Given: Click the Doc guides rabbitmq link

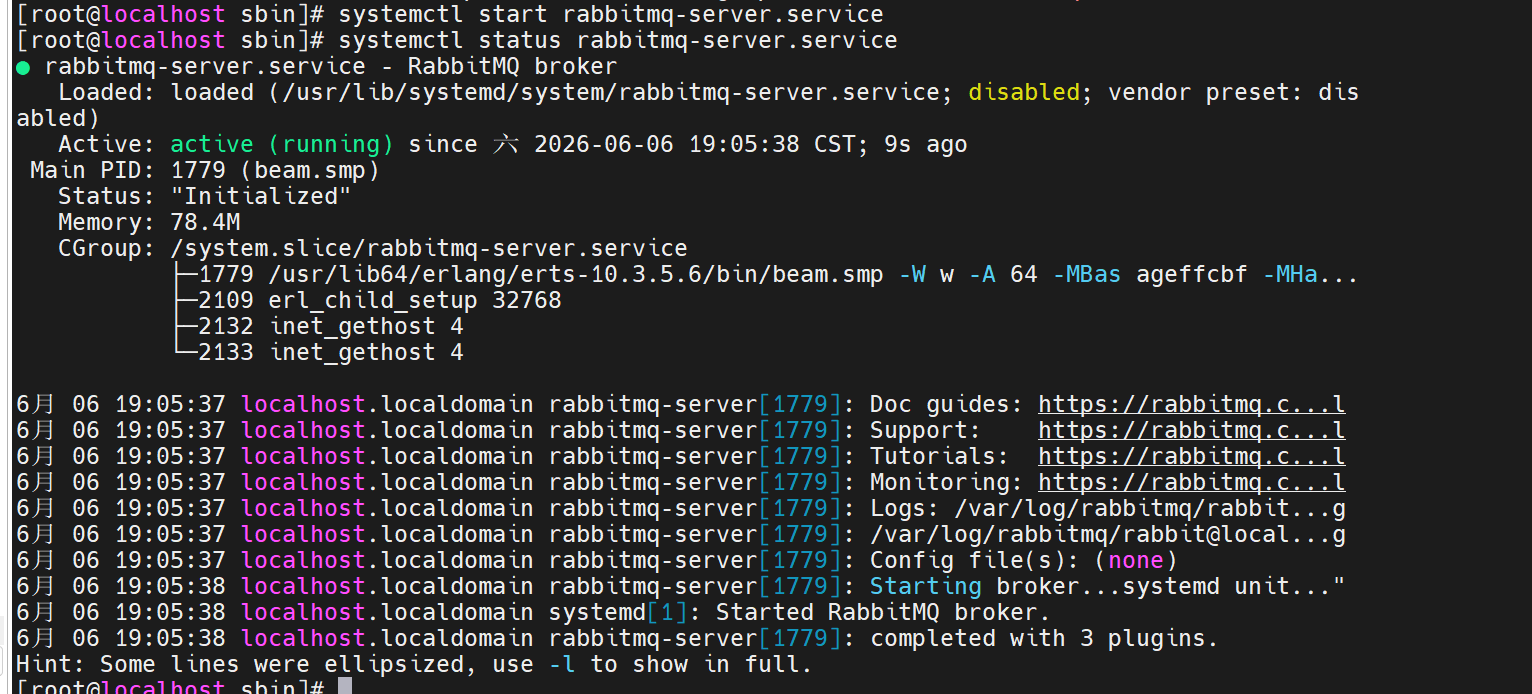Looking at the screenshot, I should [x=1191, y=405].
